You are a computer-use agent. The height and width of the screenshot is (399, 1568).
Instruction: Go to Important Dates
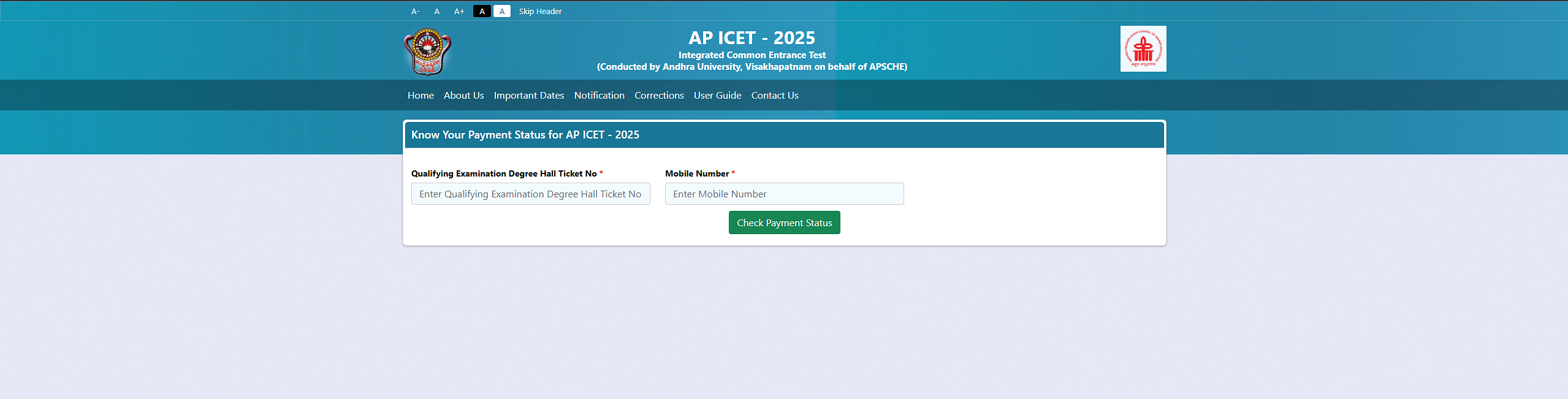pos(529,95)
